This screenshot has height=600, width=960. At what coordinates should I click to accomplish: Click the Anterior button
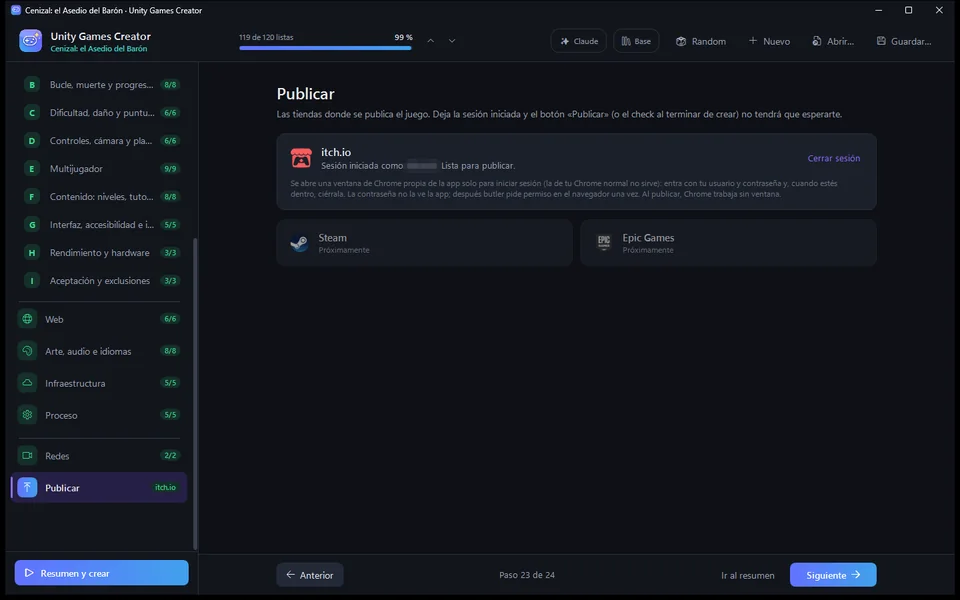tap(310, 575)
